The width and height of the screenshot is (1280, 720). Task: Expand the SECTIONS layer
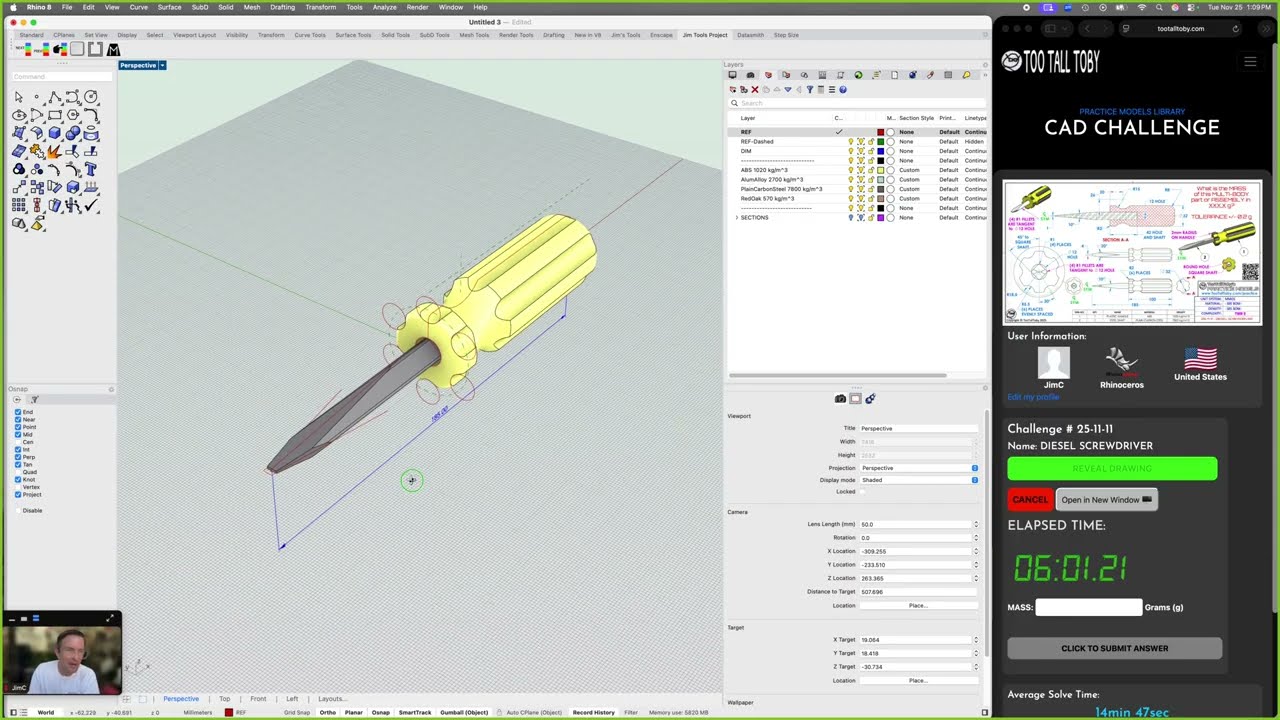[737, 217]
